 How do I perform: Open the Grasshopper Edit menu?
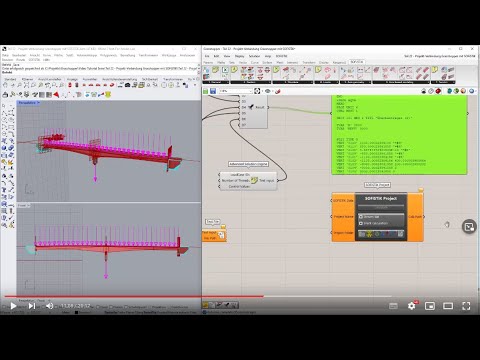pyautogui.click(x=216, y=56)
